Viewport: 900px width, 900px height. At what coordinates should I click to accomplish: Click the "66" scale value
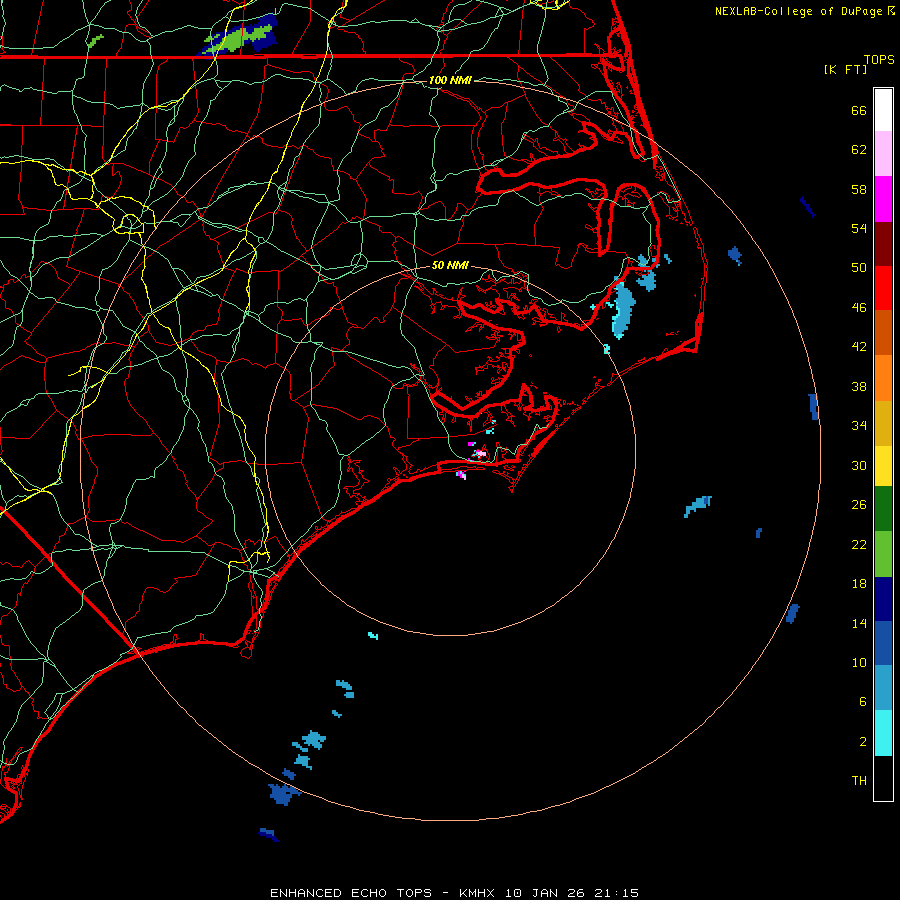859,110
